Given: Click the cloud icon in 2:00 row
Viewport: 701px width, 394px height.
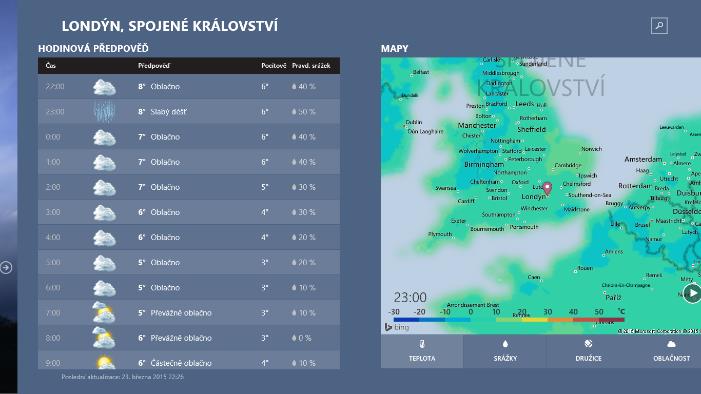Looking at the screenshot, I should coord(104,187).
